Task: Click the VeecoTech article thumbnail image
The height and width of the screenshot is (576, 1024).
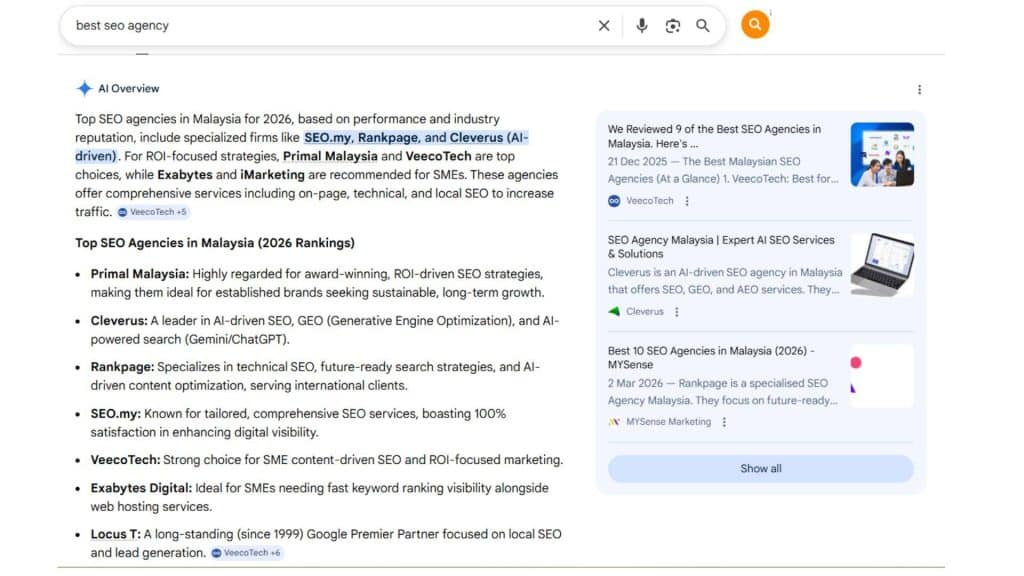Action: click(x=882, y=155)
